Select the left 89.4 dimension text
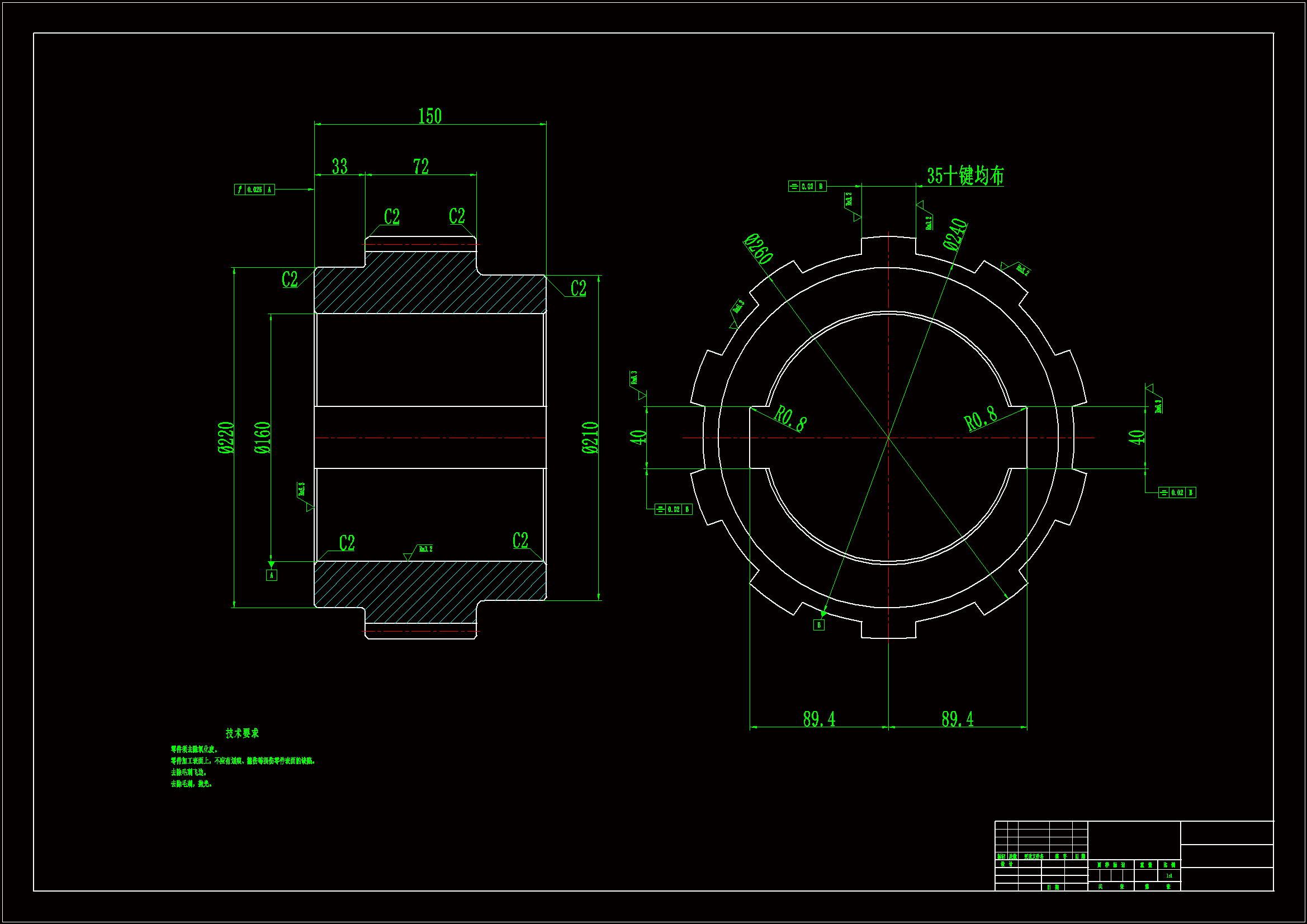The height and width of the screenshot is (924, 1307). (818, 719)
